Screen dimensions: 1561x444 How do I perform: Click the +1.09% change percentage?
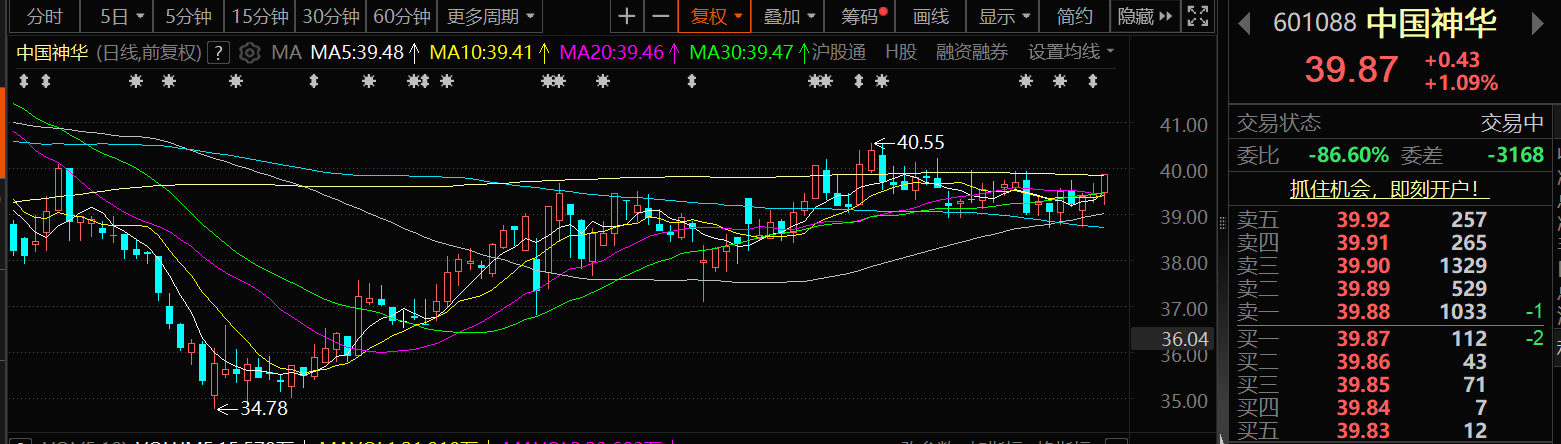1460,83
